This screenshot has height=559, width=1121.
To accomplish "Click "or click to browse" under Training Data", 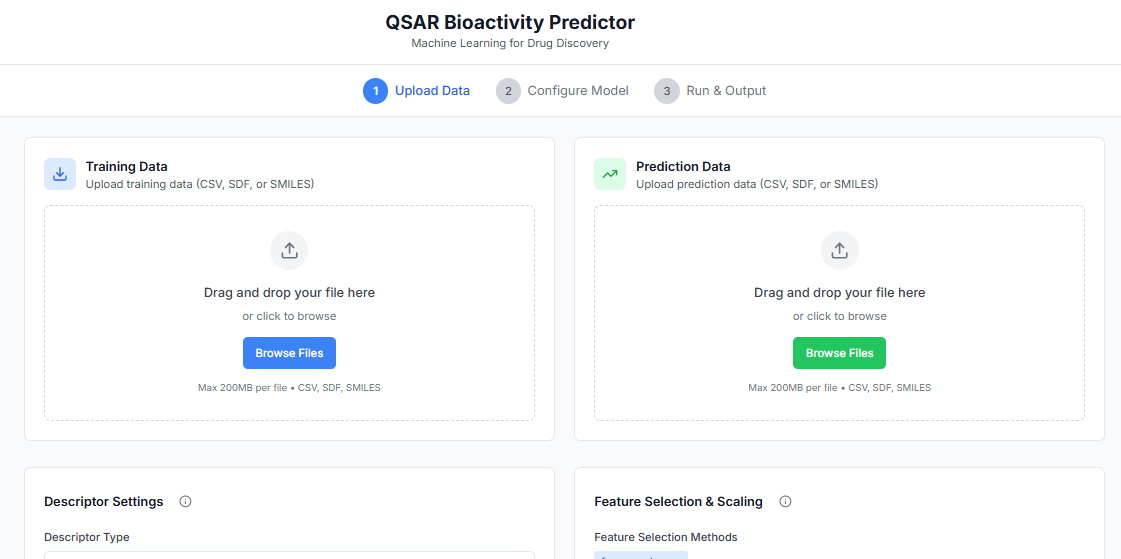I will (289, 316).
